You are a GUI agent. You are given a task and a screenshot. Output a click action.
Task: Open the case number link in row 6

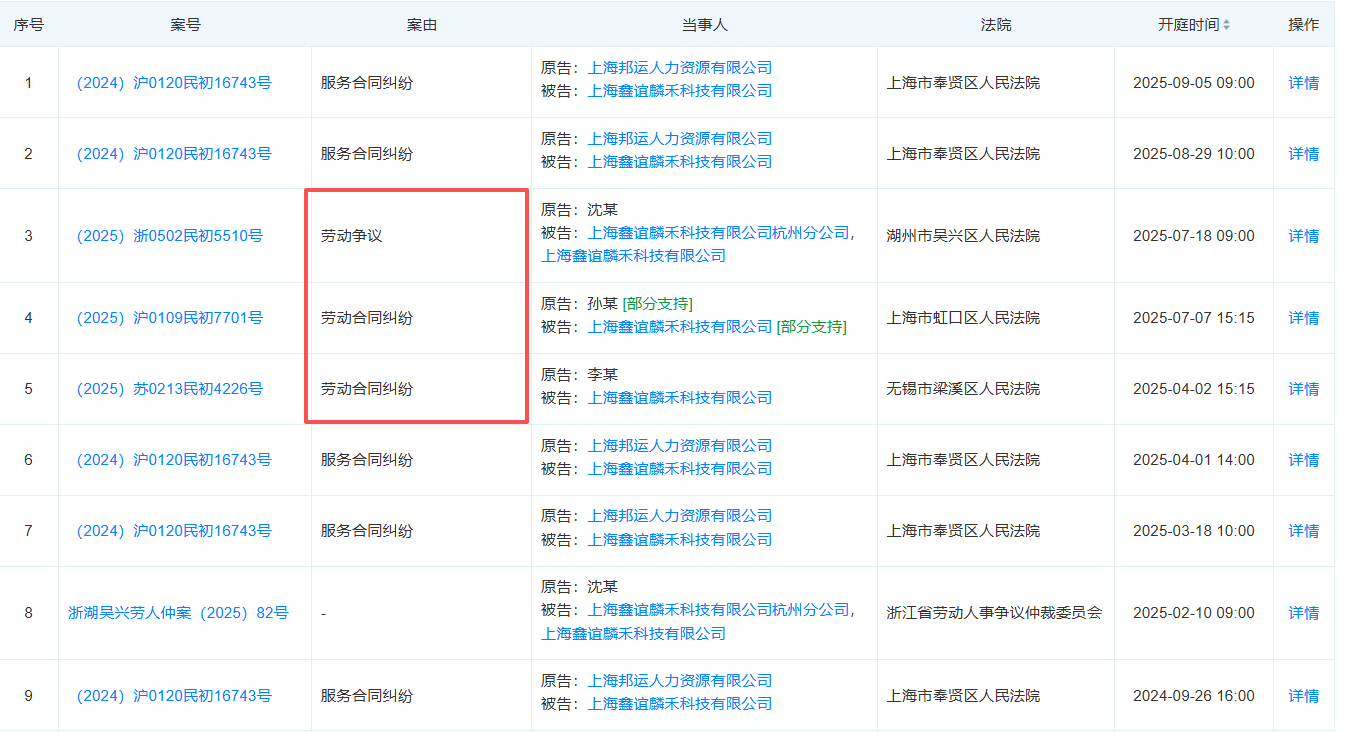[x=174, y=460]
